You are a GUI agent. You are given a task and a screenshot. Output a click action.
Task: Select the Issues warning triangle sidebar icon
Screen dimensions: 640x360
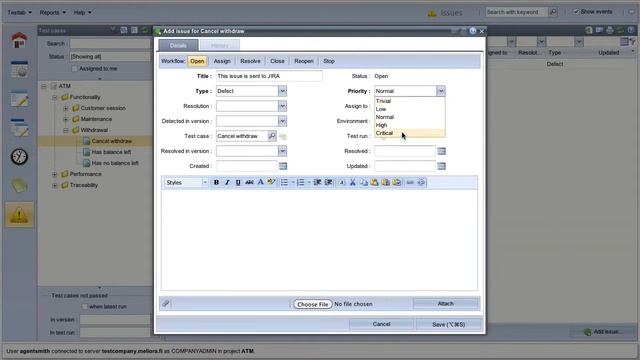click(19, 214)
